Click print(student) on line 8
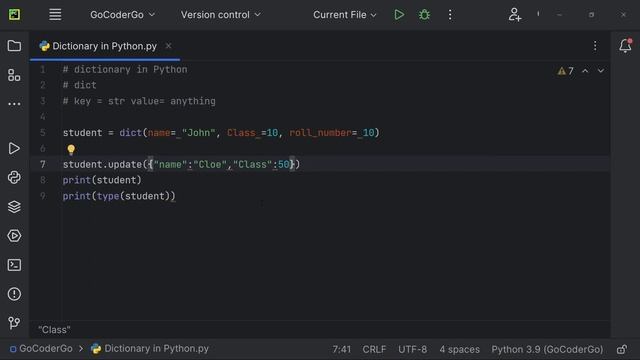This screenshot has height=360, width=640. tap(102, 180)
